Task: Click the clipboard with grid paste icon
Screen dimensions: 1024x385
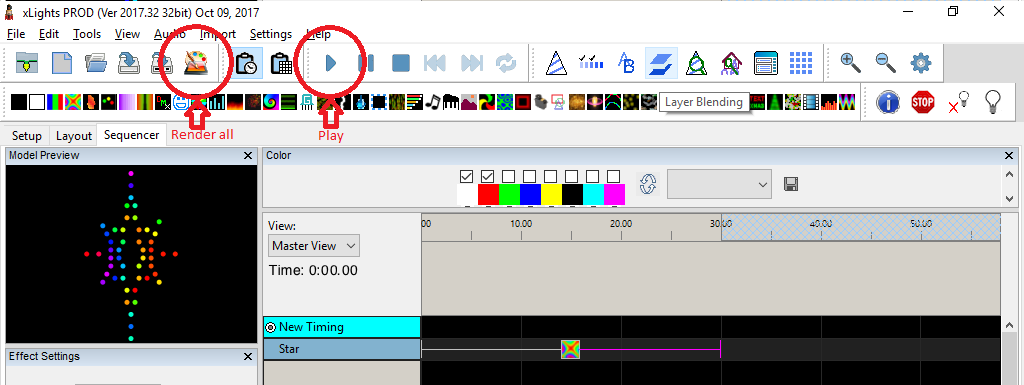Action: tap(281, 63)
